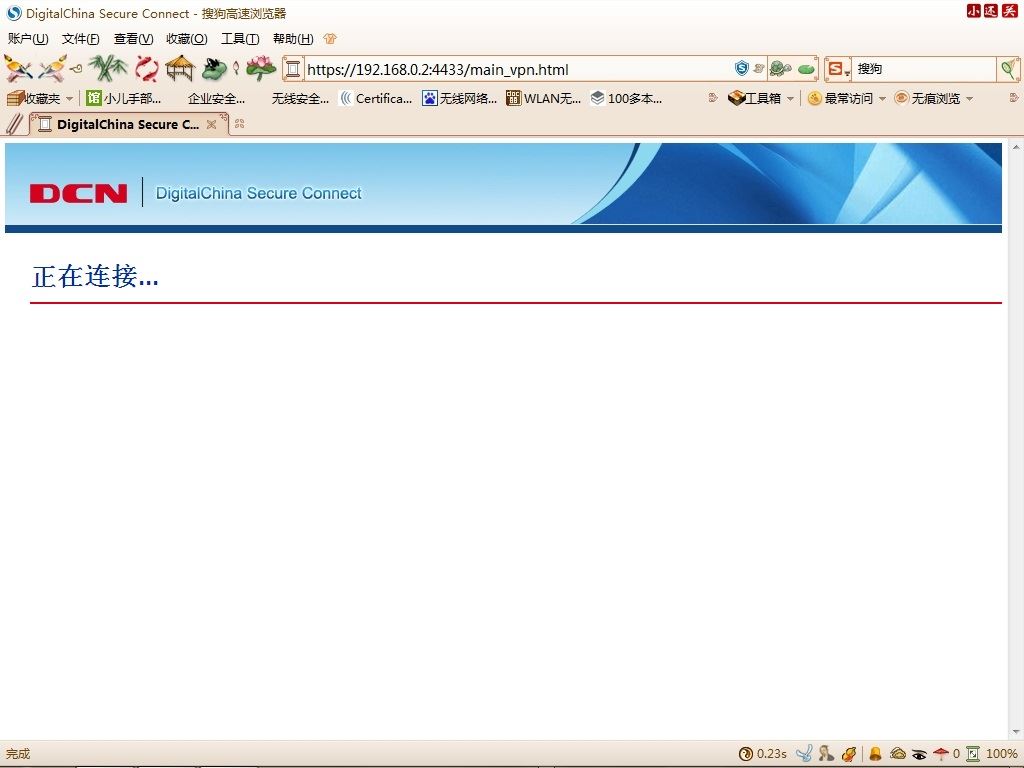Click the page scrollbar down arrow

tap(1016, 732)
